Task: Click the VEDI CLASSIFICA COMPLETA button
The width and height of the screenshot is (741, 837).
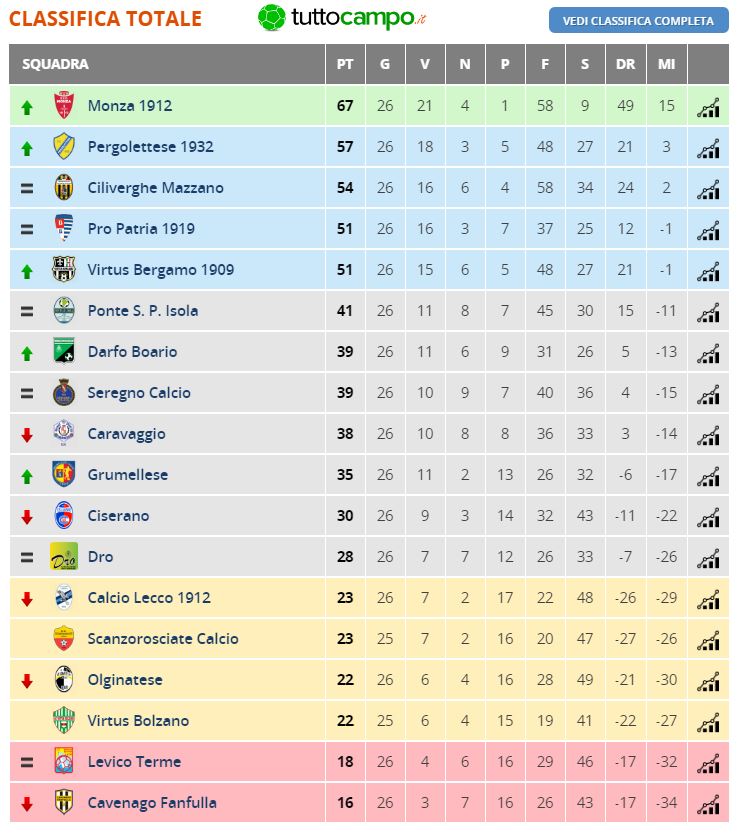Action: pos(638,21)
